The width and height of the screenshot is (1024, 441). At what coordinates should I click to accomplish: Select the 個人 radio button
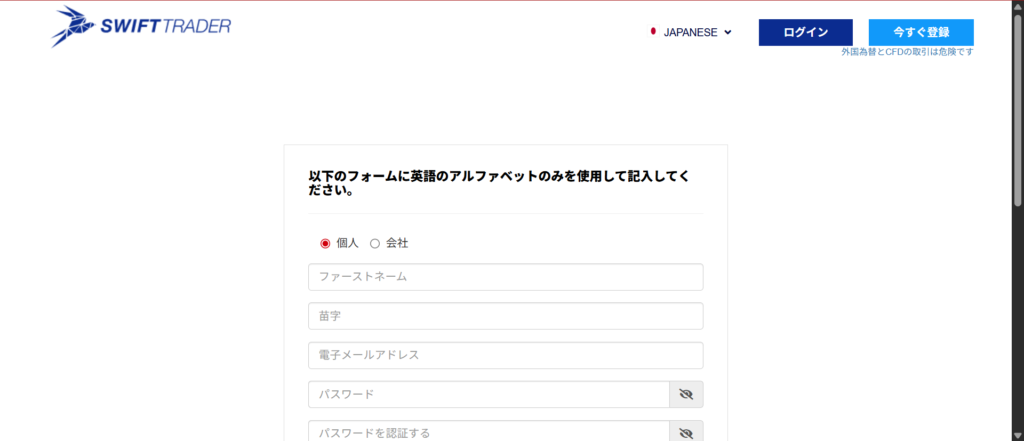click(x=325, y=243)
